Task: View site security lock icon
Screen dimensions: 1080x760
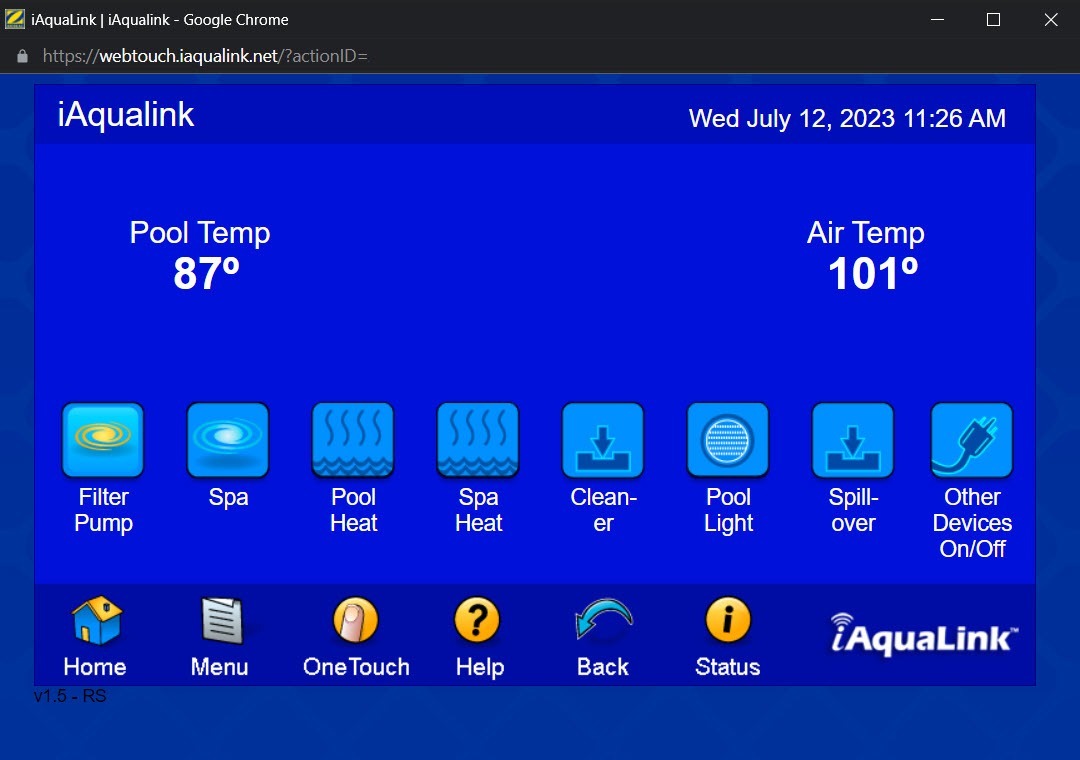Action: pos(23,56)
